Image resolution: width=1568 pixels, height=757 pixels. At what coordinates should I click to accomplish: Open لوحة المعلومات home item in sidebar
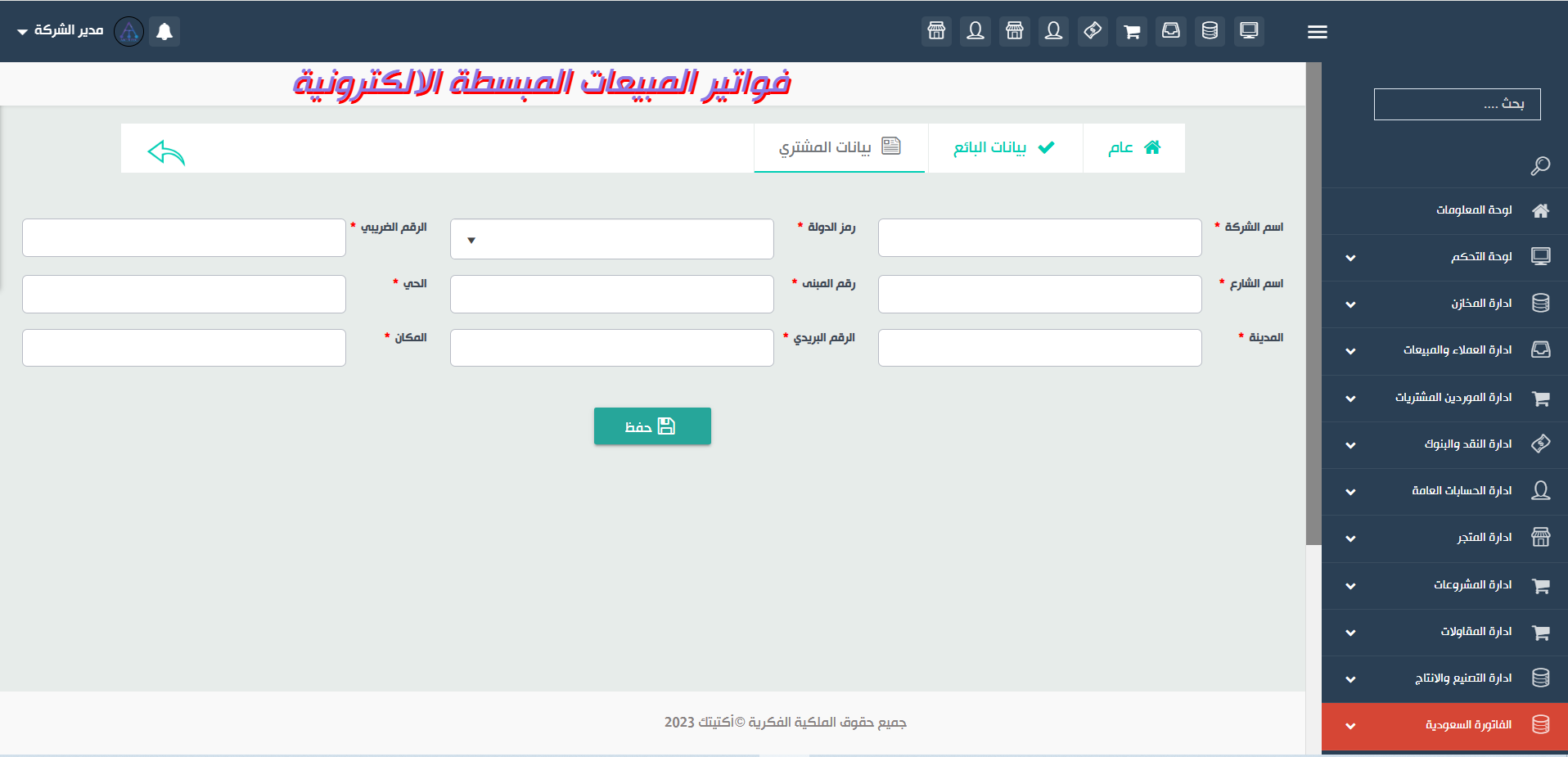[1445, 211]
